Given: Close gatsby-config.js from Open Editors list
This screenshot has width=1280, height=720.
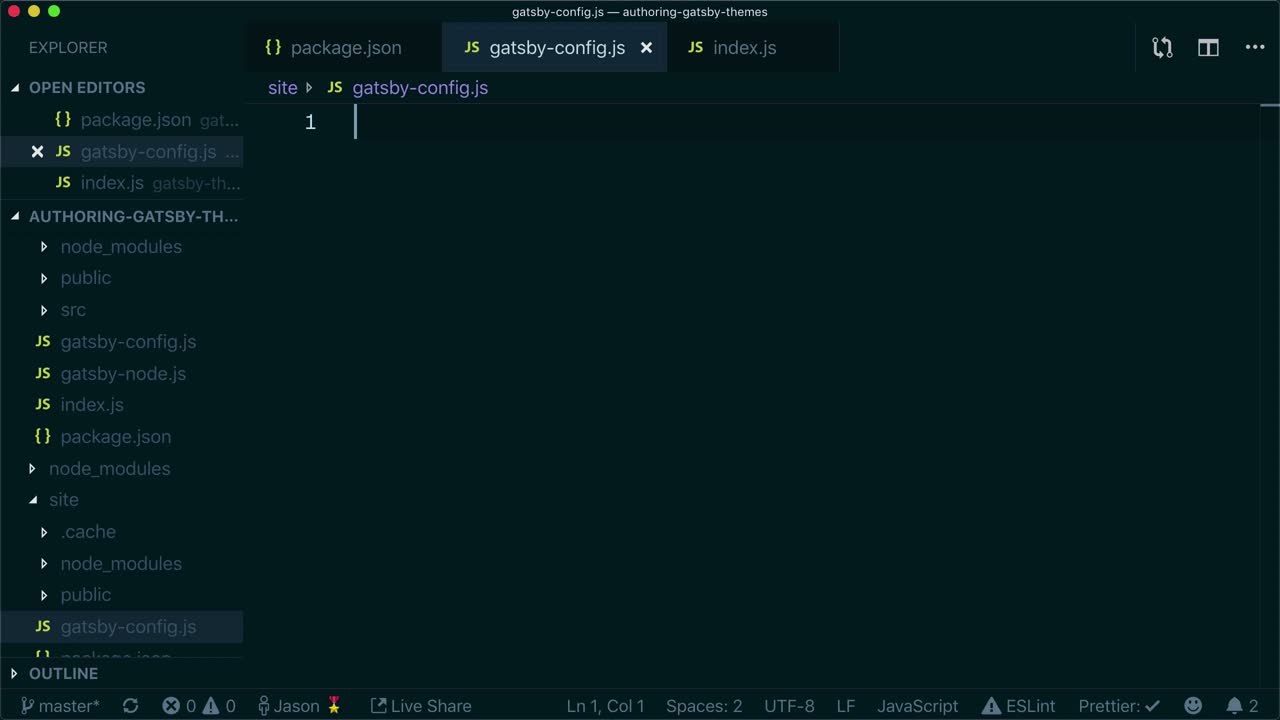Looking at the screenshot, I should [x=37, y=151].
